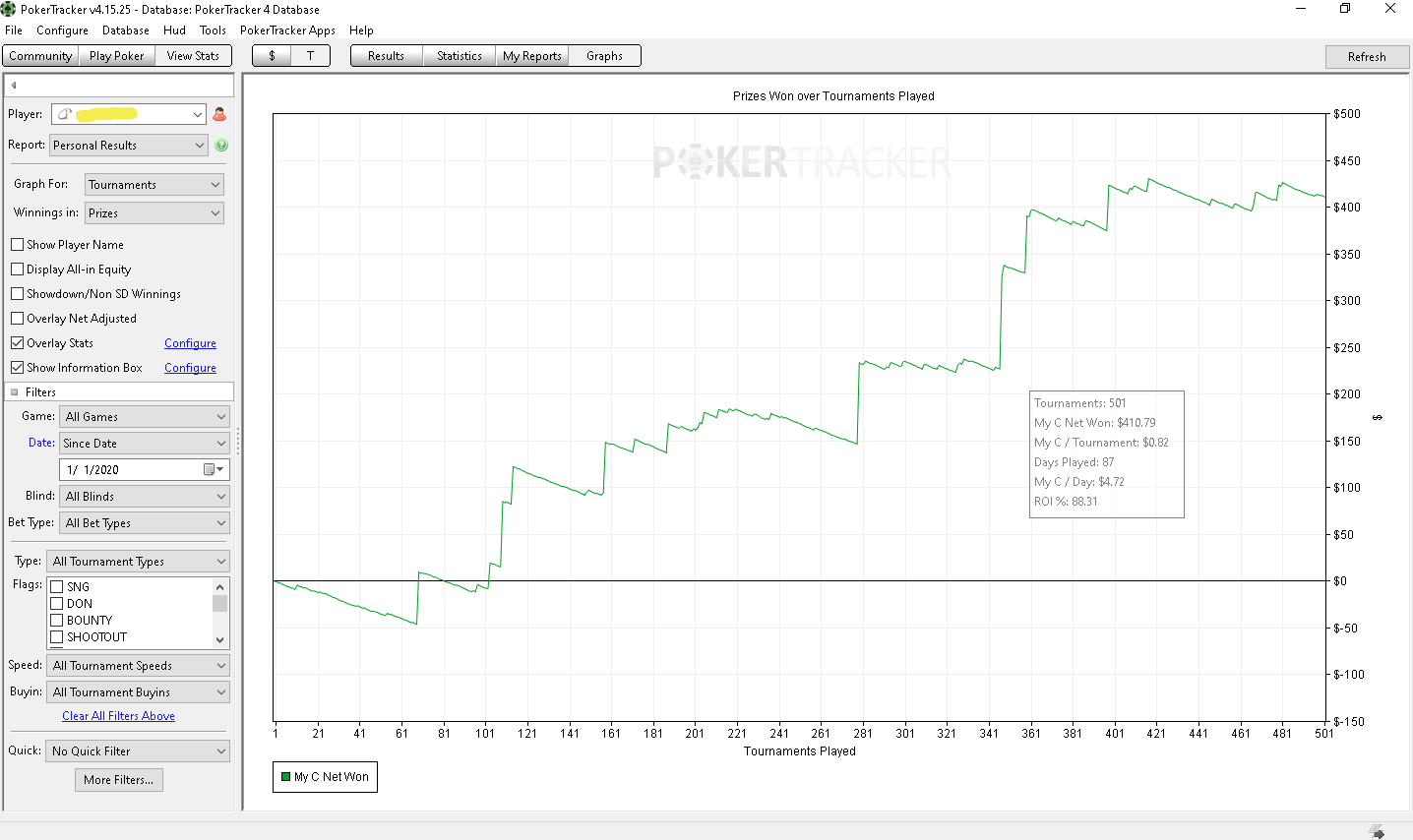
Task: Check the BOUNTY flag
Action: pyautogui.click(x=57, y=621)
